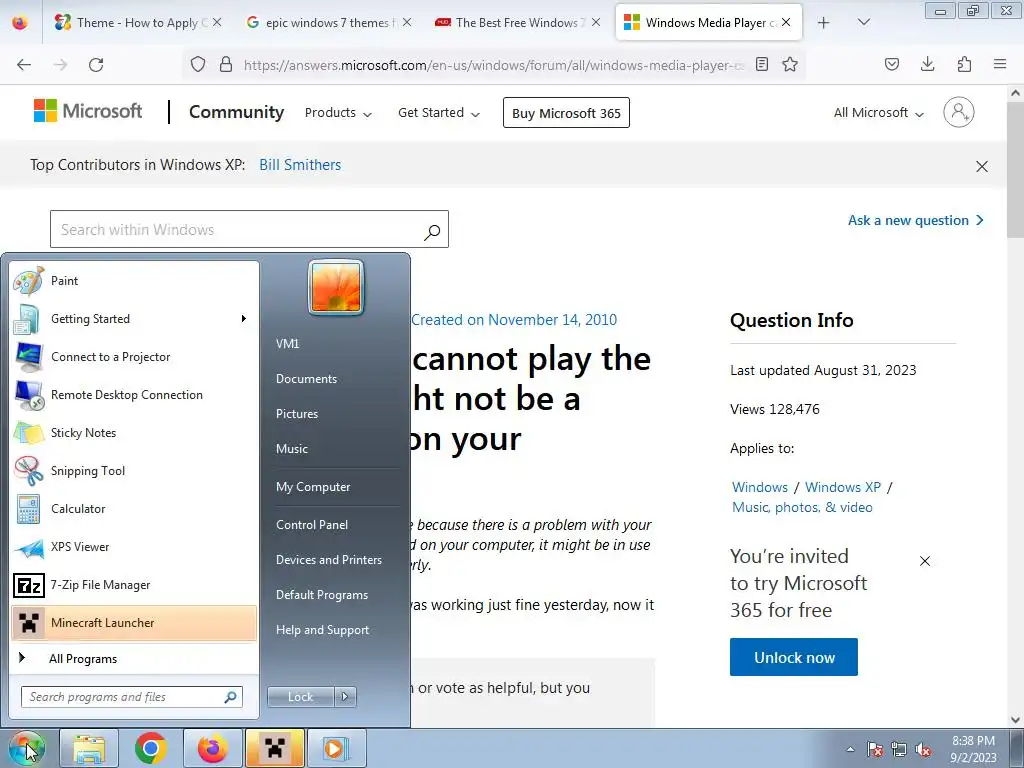Click the Ask a new question link
The height and width of the screenshot is (768, 1024).
[916, 221]
